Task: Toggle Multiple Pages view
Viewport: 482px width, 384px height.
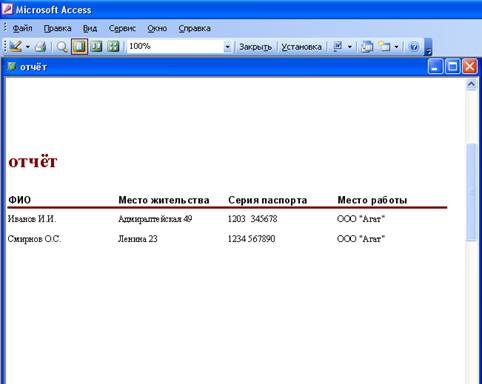Action: [113, 46]
